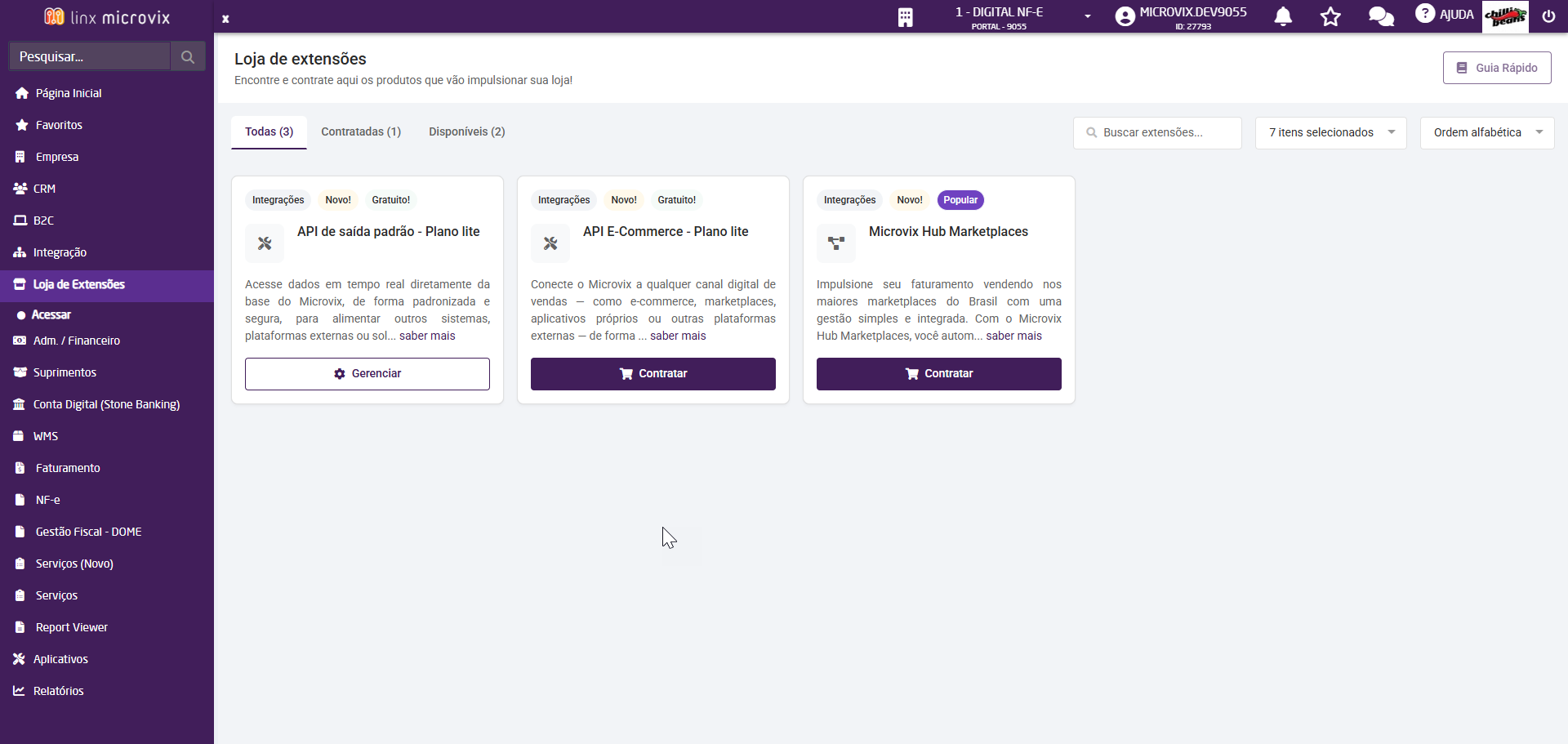Click the search magnifier button in sidebar
Image resolution: width=1568 pixels, height=744 pixels.
(188, 56)
